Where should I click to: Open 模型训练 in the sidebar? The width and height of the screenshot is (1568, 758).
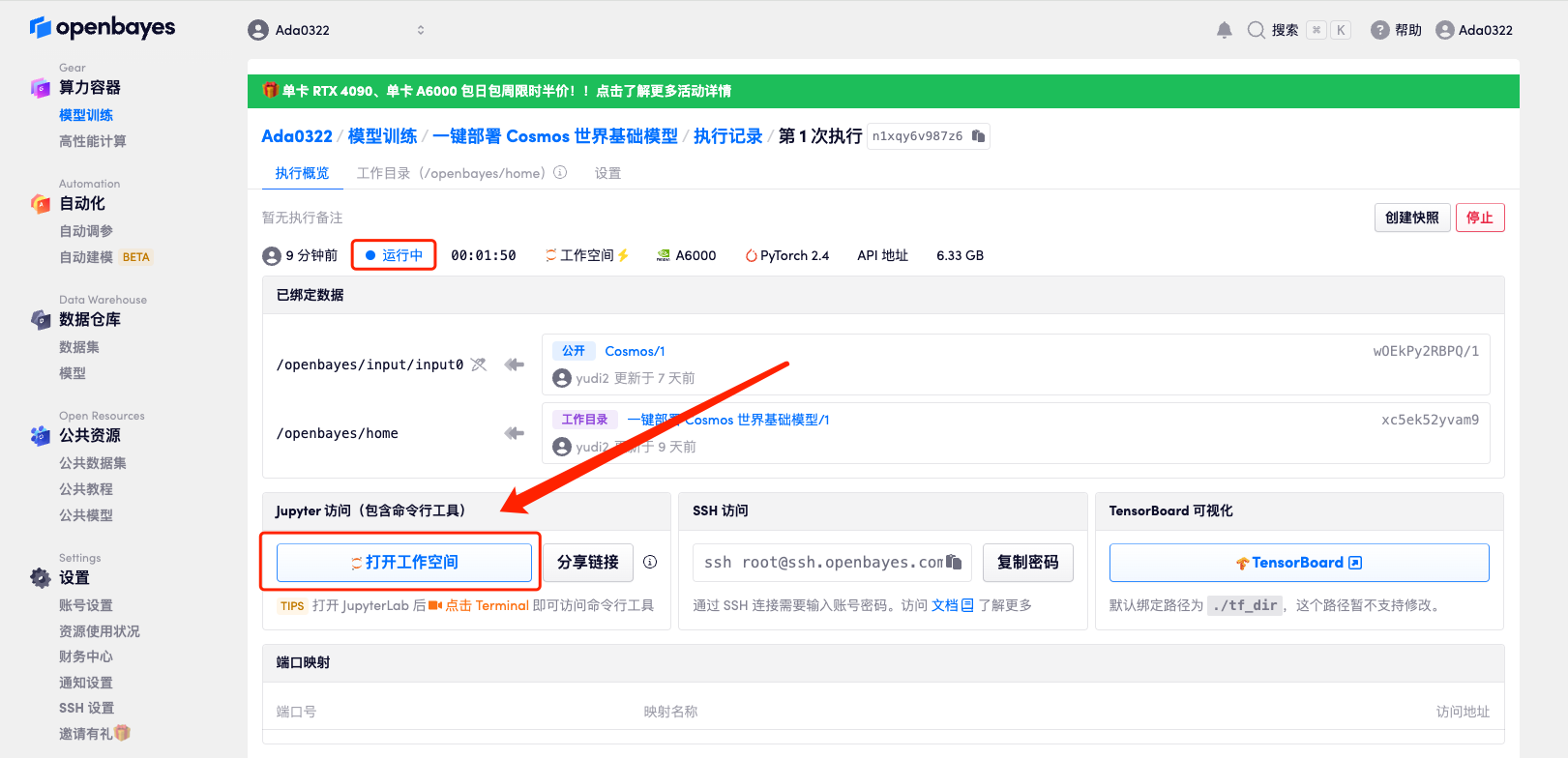tap(86, 115)
